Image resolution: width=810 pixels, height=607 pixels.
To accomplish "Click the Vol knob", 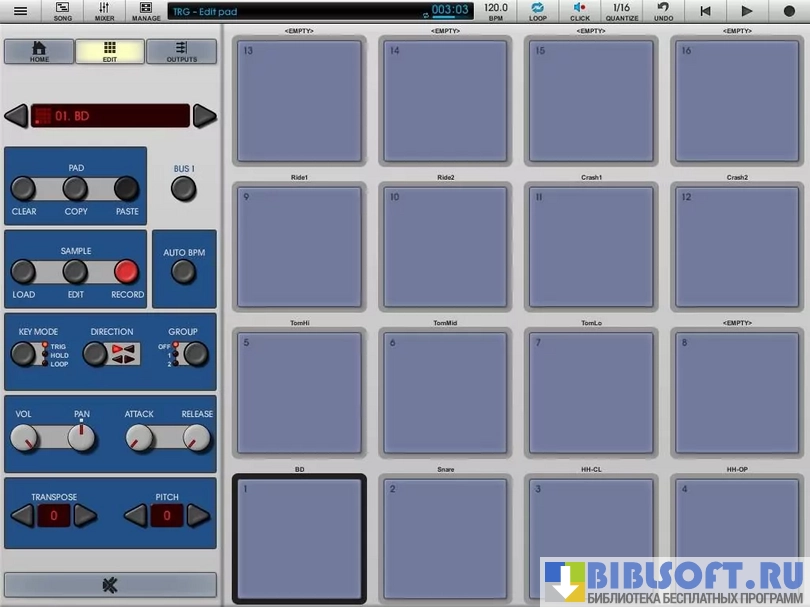I will pos(24,437).
